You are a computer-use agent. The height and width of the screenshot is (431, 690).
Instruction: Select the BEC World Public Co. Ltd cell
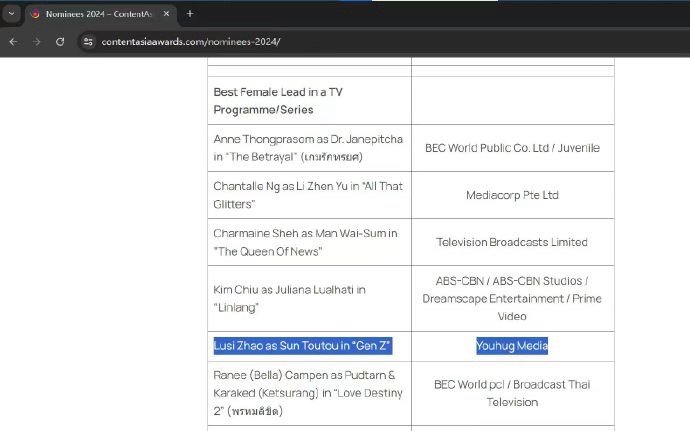pos(512,148)
